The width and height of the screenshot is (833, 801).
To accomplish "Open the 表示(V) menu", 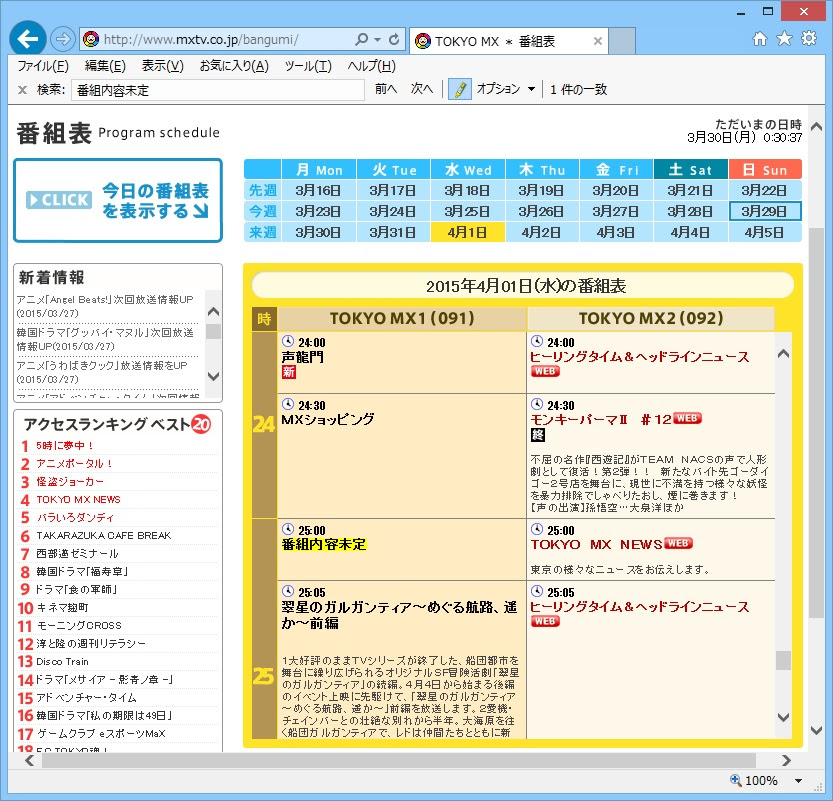I will [x=163, y=66].
